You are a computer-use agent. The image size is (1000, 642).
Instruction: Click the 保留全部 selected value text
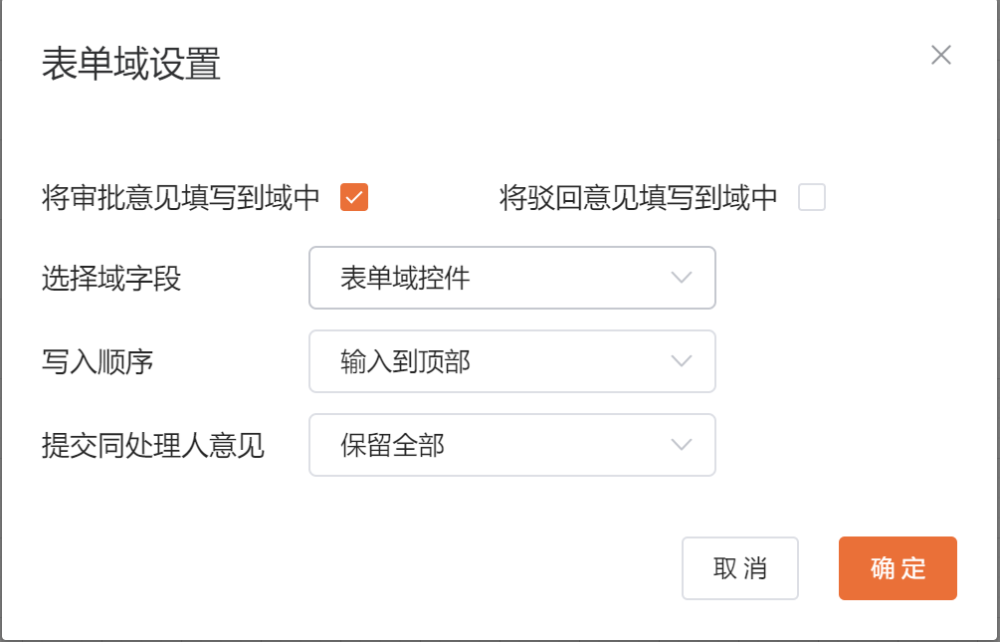[392, 445]
